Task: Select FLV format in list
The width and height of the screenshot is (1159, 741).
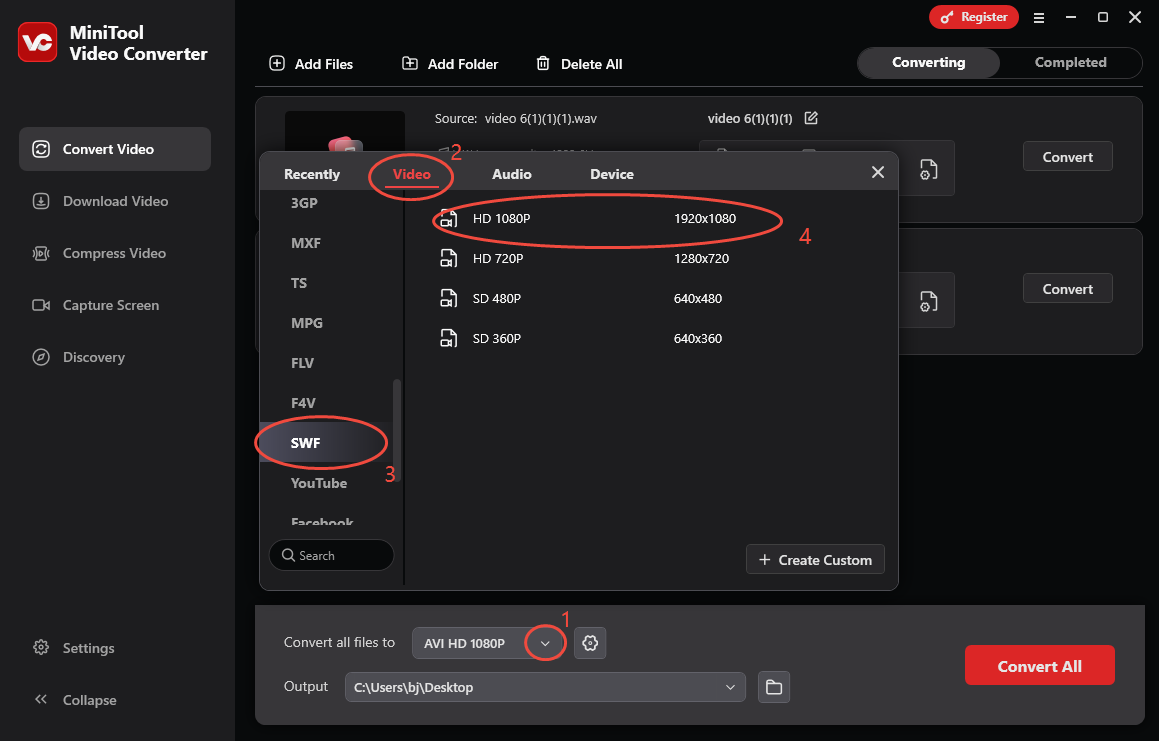Action: tap(302, 363)
